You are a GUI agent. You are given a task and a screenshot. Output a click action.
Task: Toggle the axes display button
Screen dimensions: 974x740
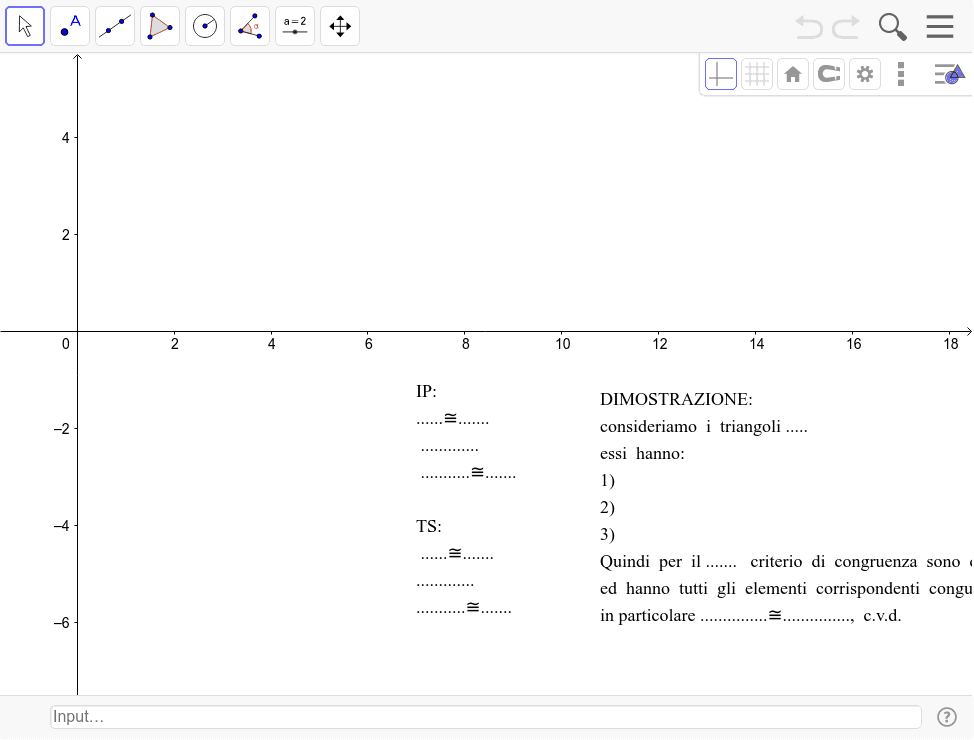[x=721, y=75]
